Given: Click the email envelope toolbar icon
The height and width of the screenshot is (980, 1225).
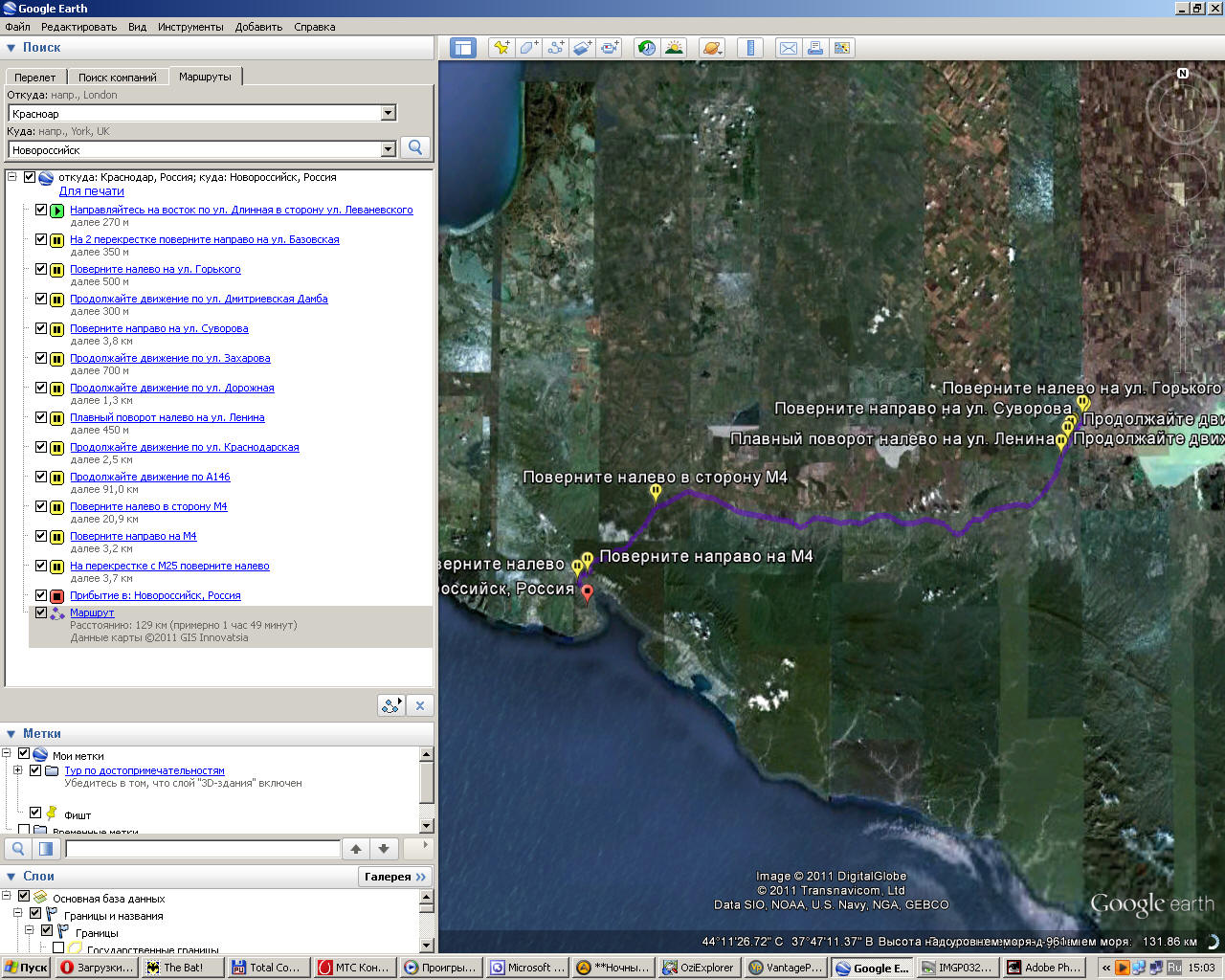Looking at the screenshot, I should click(x=788, y=48).
